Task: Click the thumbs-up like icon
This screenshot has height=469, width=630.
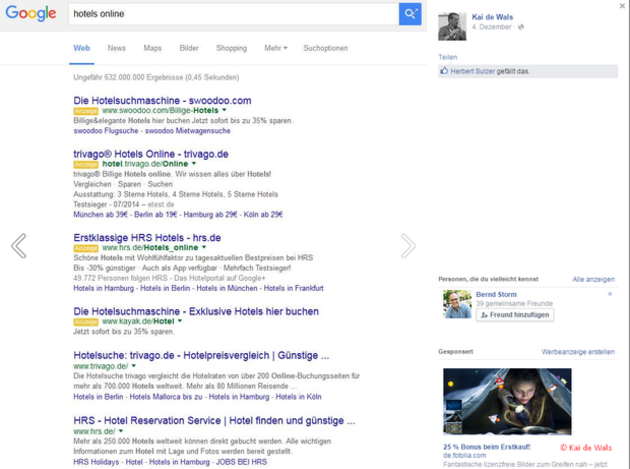Action: tap(444, 71)
